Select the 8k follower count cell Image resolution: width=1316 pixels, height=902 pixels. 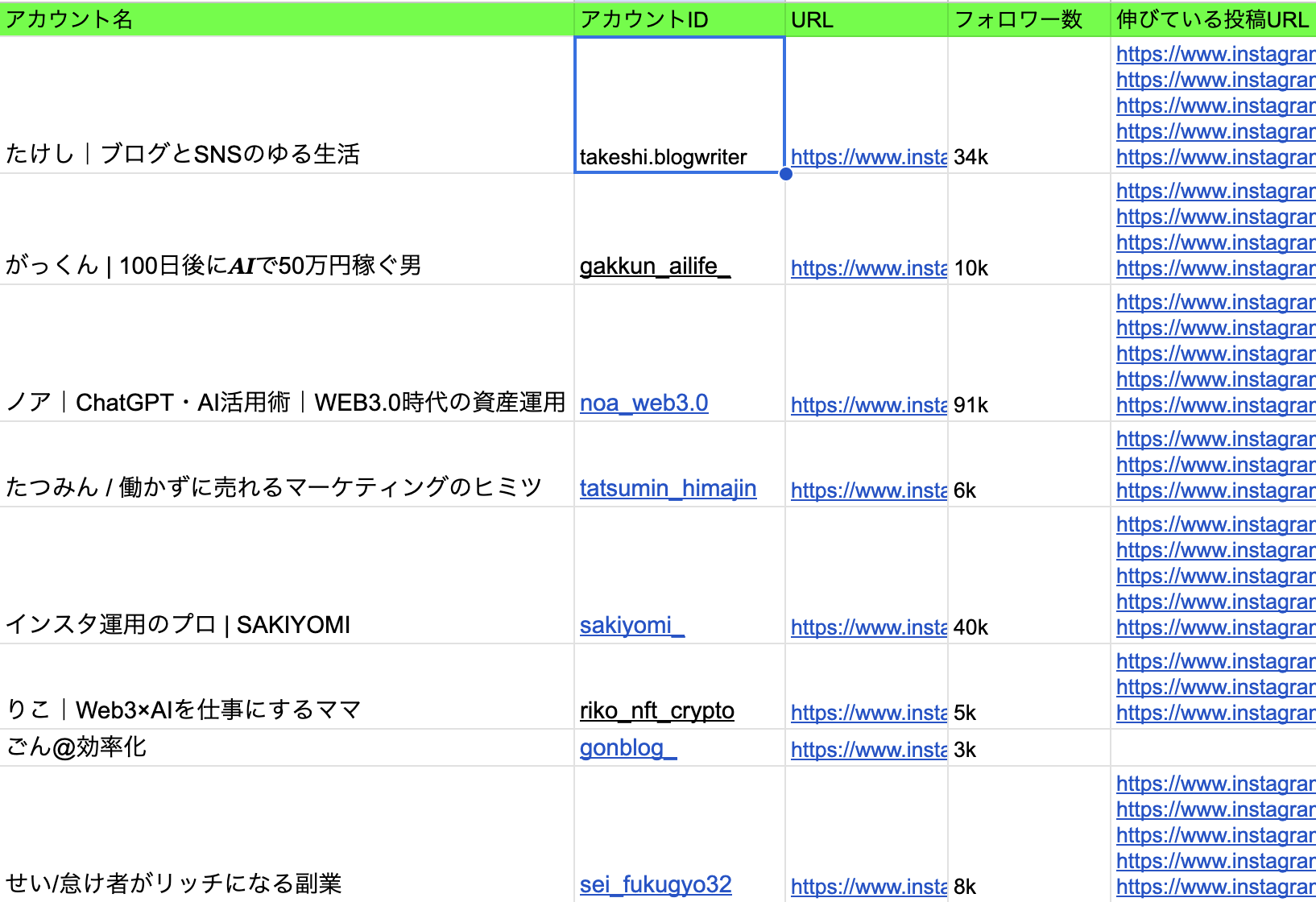pos(1029,834)
